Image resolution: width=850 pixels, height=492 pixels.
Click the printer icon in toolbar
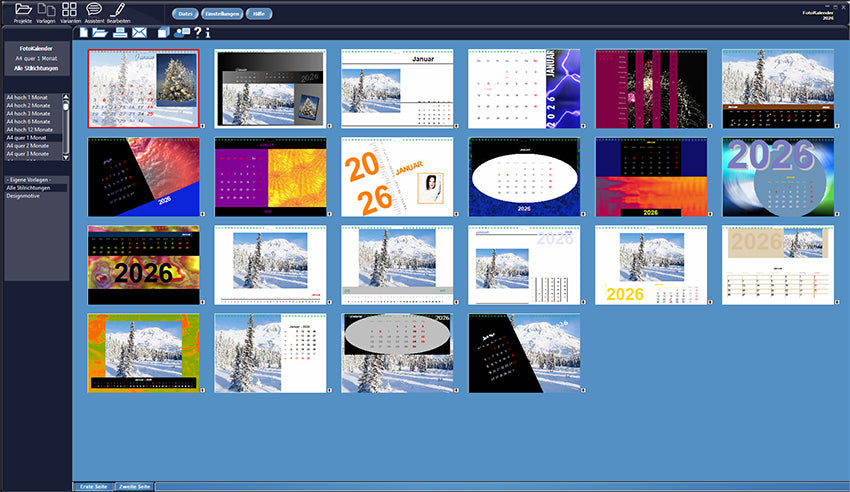(120, 33)
